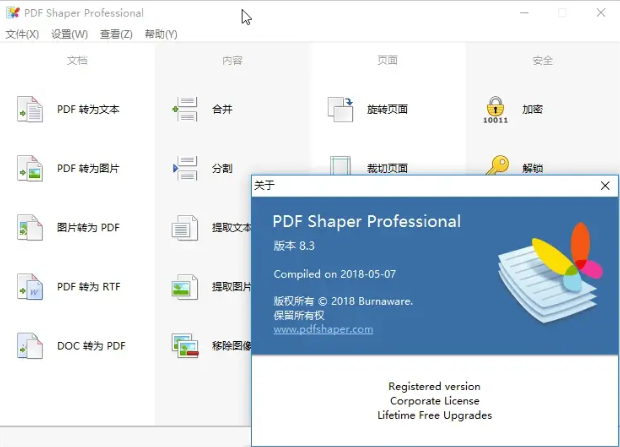The height and width of the screenshot is (447, 620).
Task: Click the DOC 转为 PDF label
Action: click(x=91, y=346)
